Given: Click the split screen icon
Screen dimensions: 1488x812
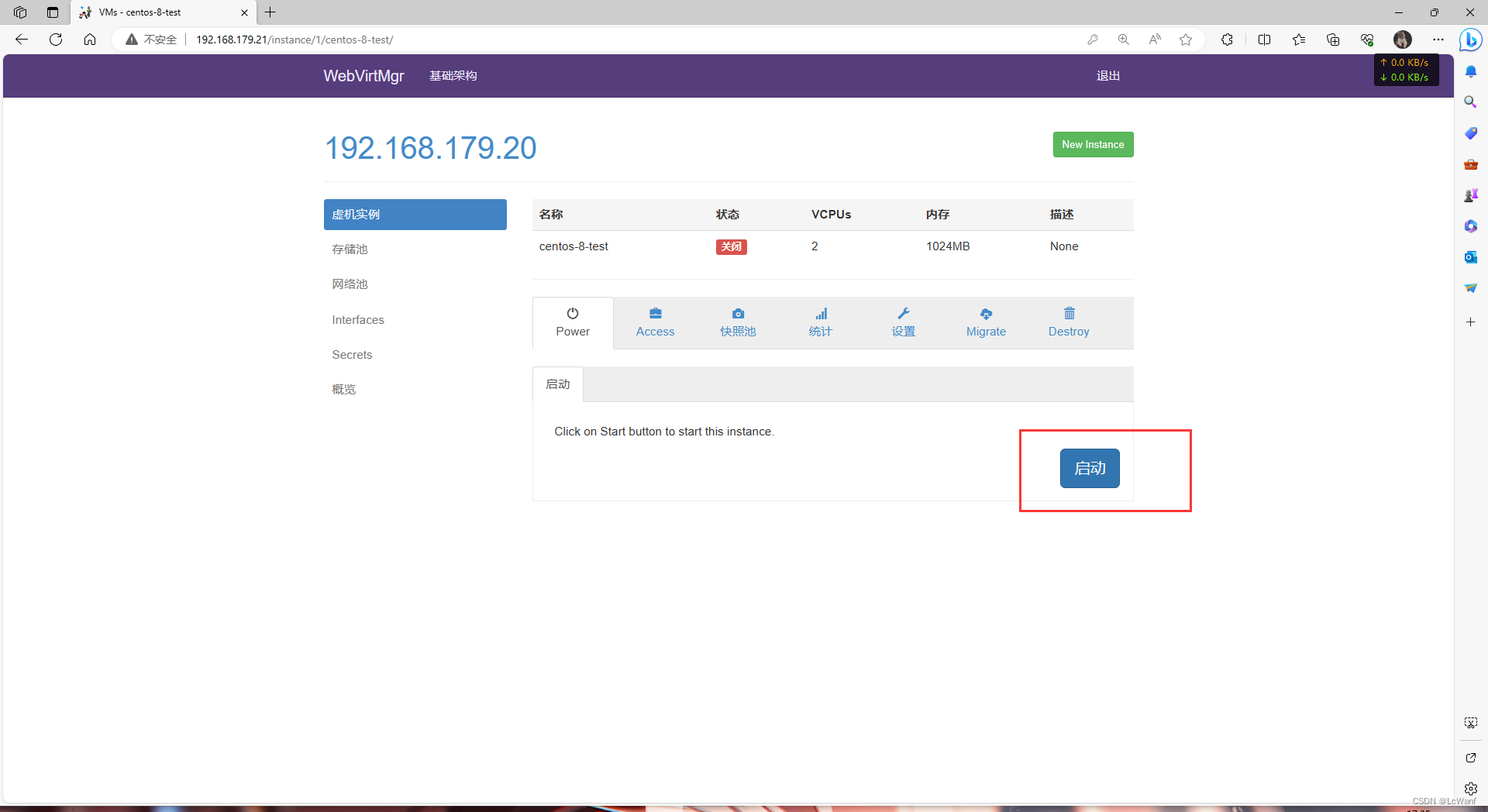Looking at the screenshot, I should [x=1264, y=40].
